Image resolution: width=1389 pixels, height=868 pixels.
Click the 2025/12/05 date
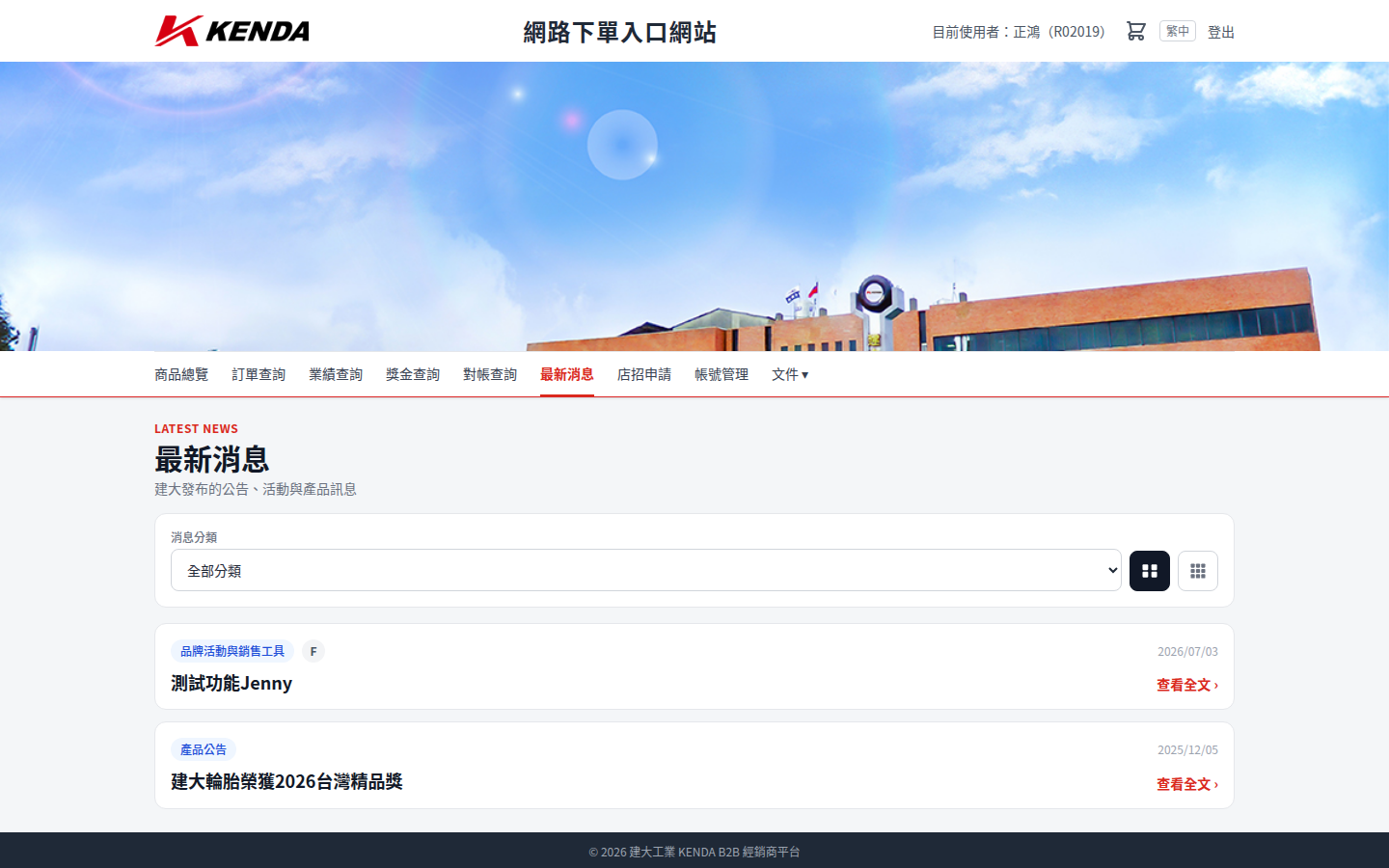(x=1187, y=750)
